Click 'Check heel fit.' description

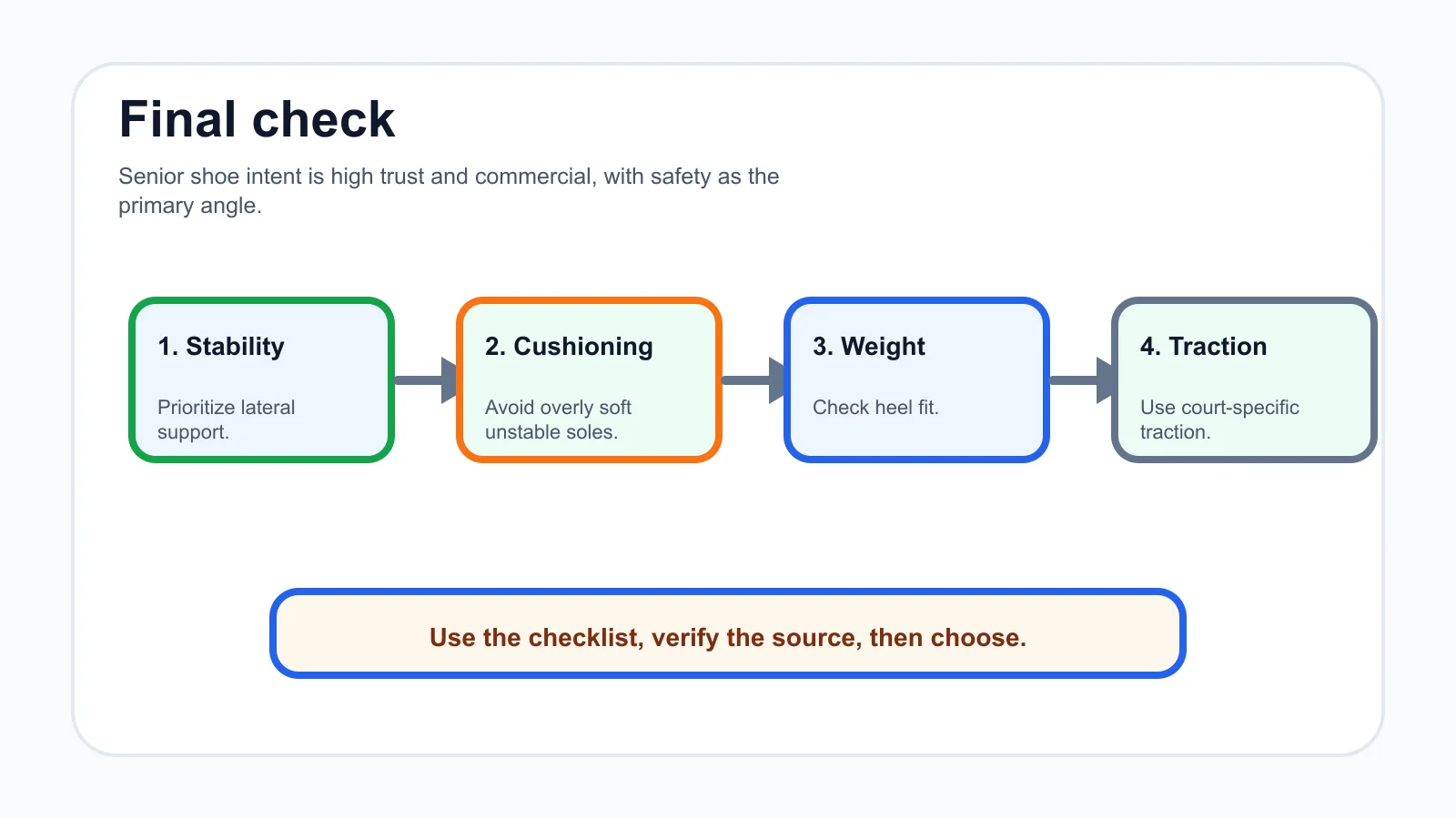[875, 407]
